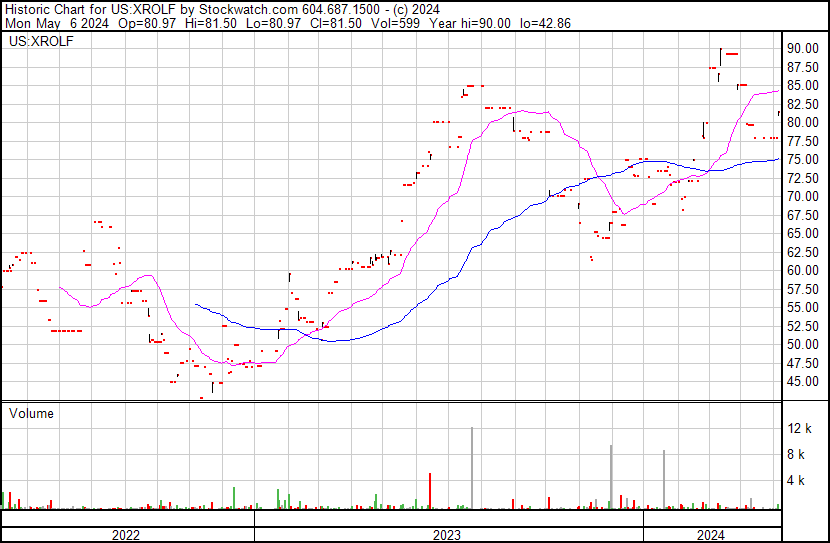Click the 90.00 price axis label
The height and width of the screenshot is (543, 830).
pos(803,49)
